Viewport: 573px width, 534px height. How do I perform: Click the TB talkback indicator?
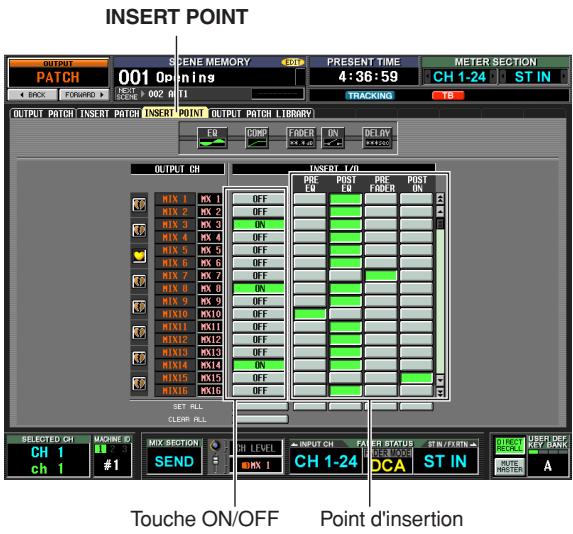(x=448, y=95)
